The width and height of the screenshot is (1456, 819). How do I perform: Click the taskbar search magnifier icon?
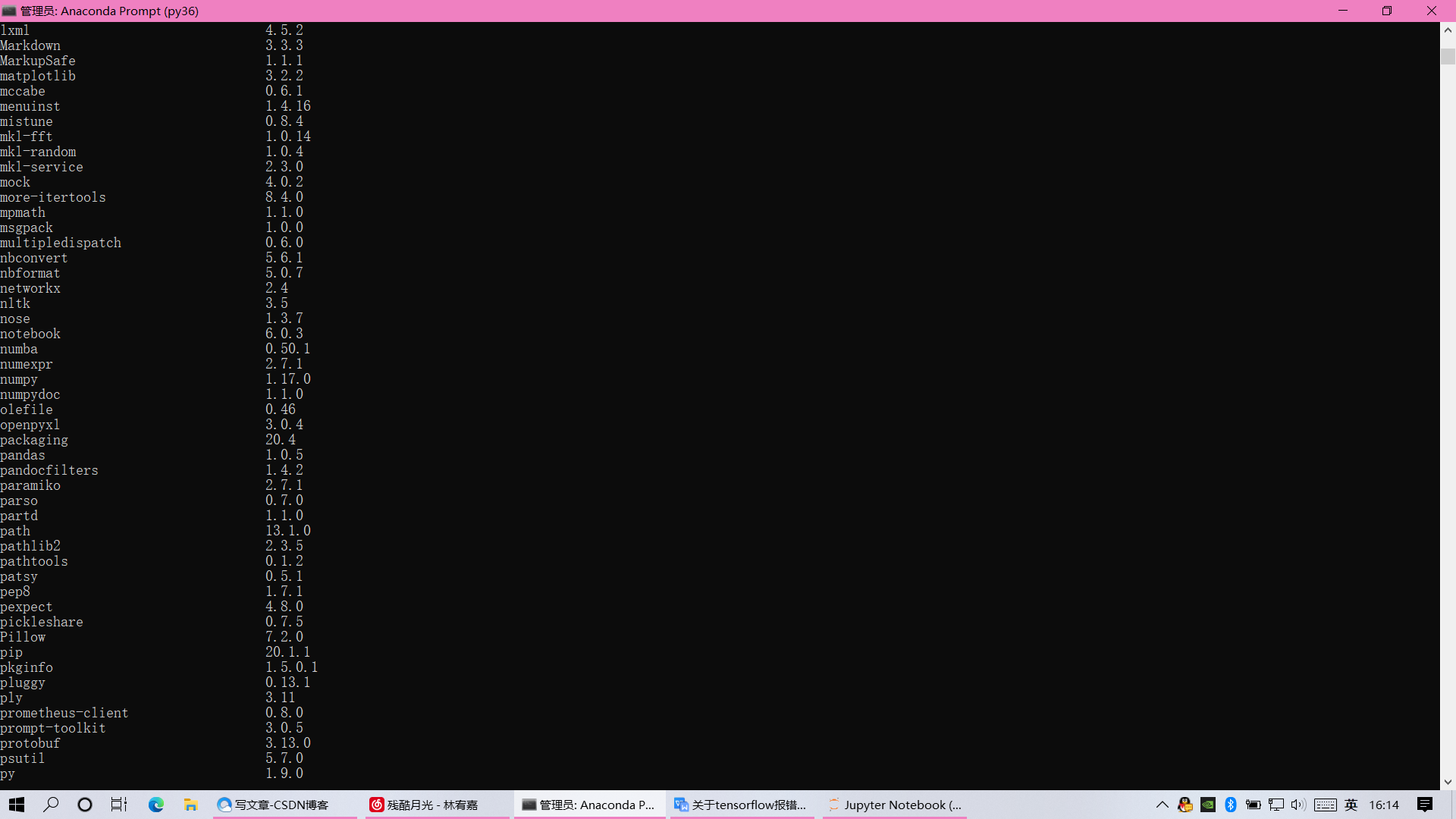(x=51, y=805)
